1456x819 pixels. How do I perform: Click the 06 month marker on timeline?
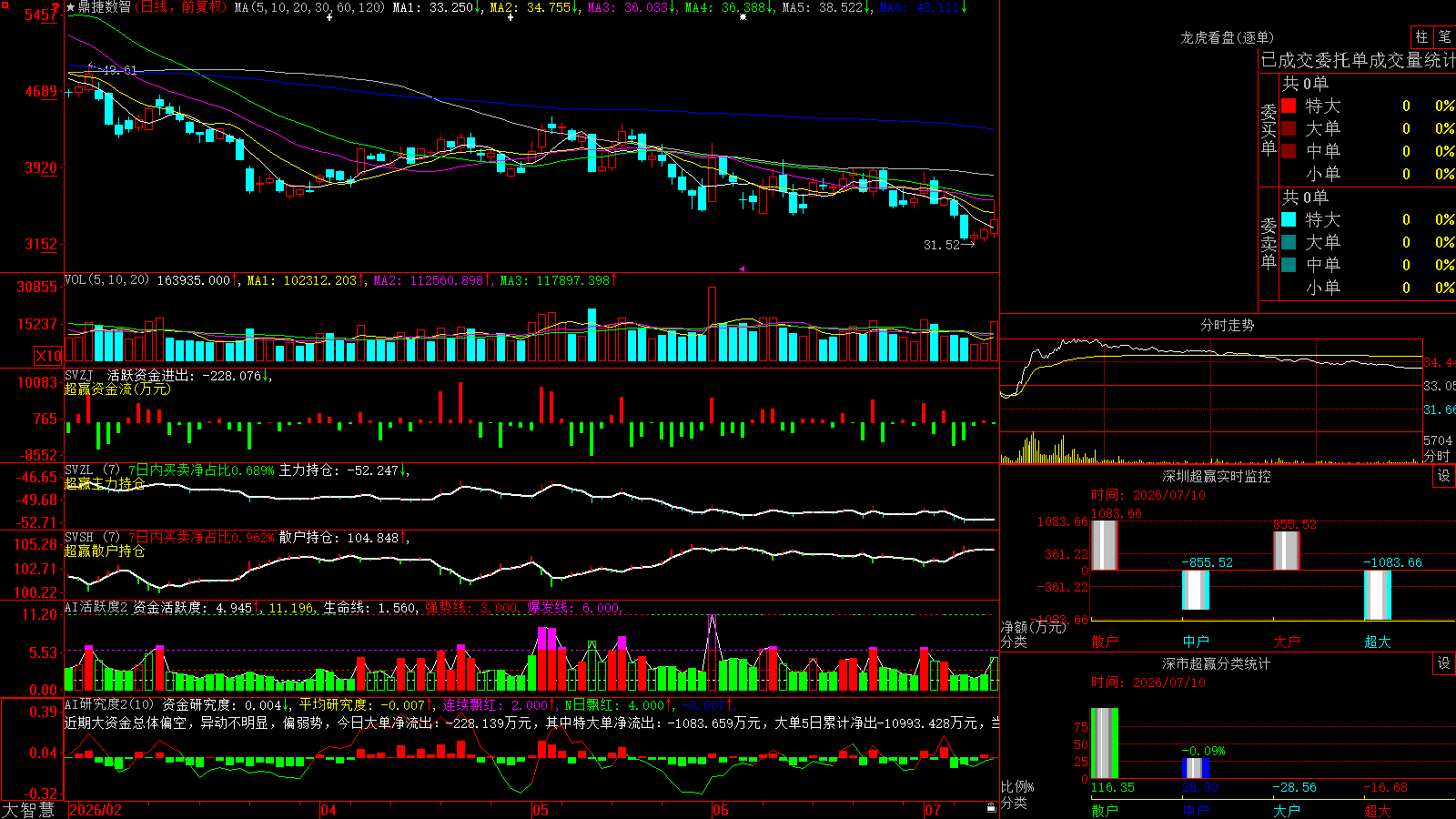pyautogui.click(x=721, y=810)
